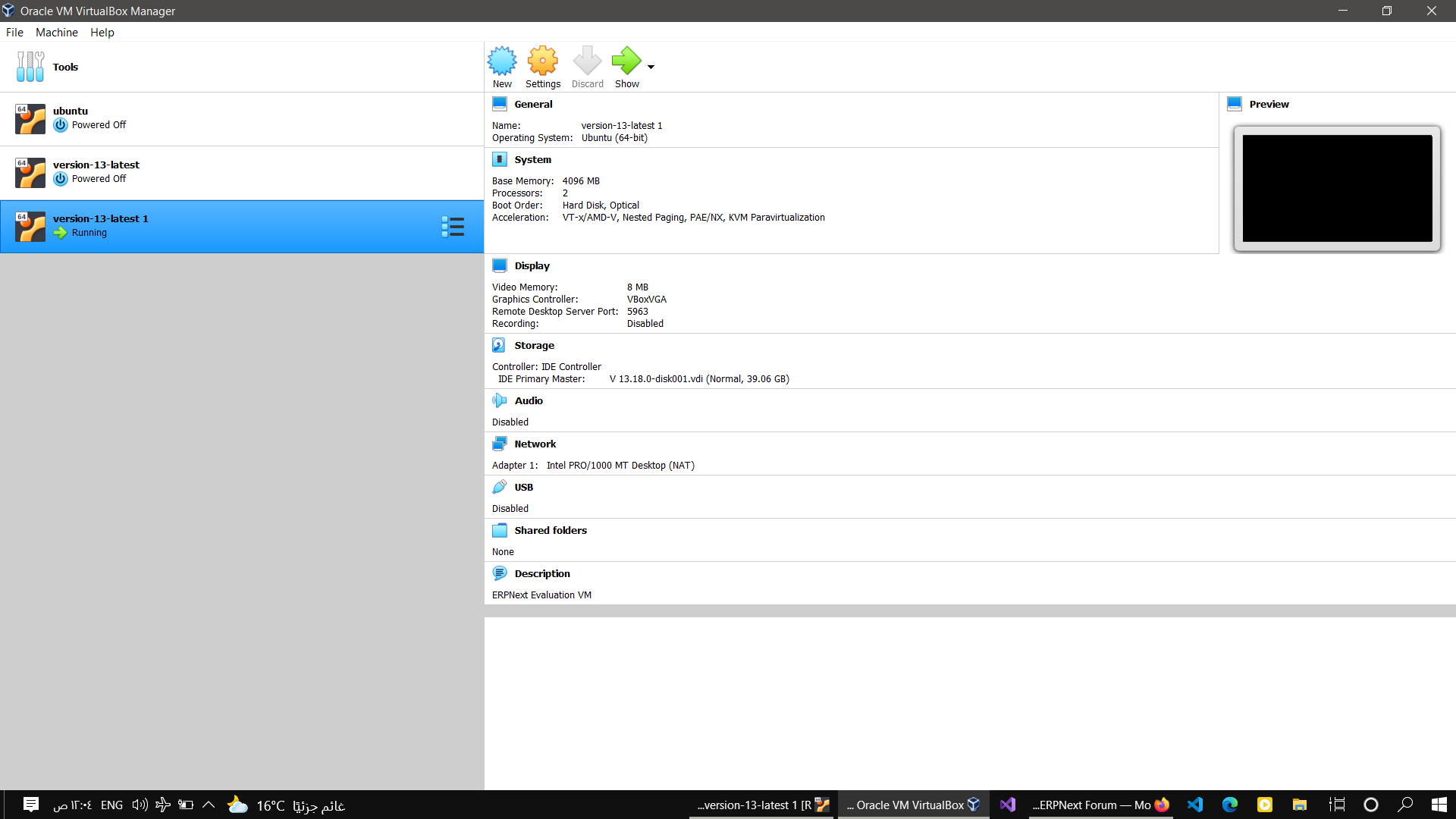Open Windows Start button on taskbar
1456x819 pixels.
[x=1439, y=805]
